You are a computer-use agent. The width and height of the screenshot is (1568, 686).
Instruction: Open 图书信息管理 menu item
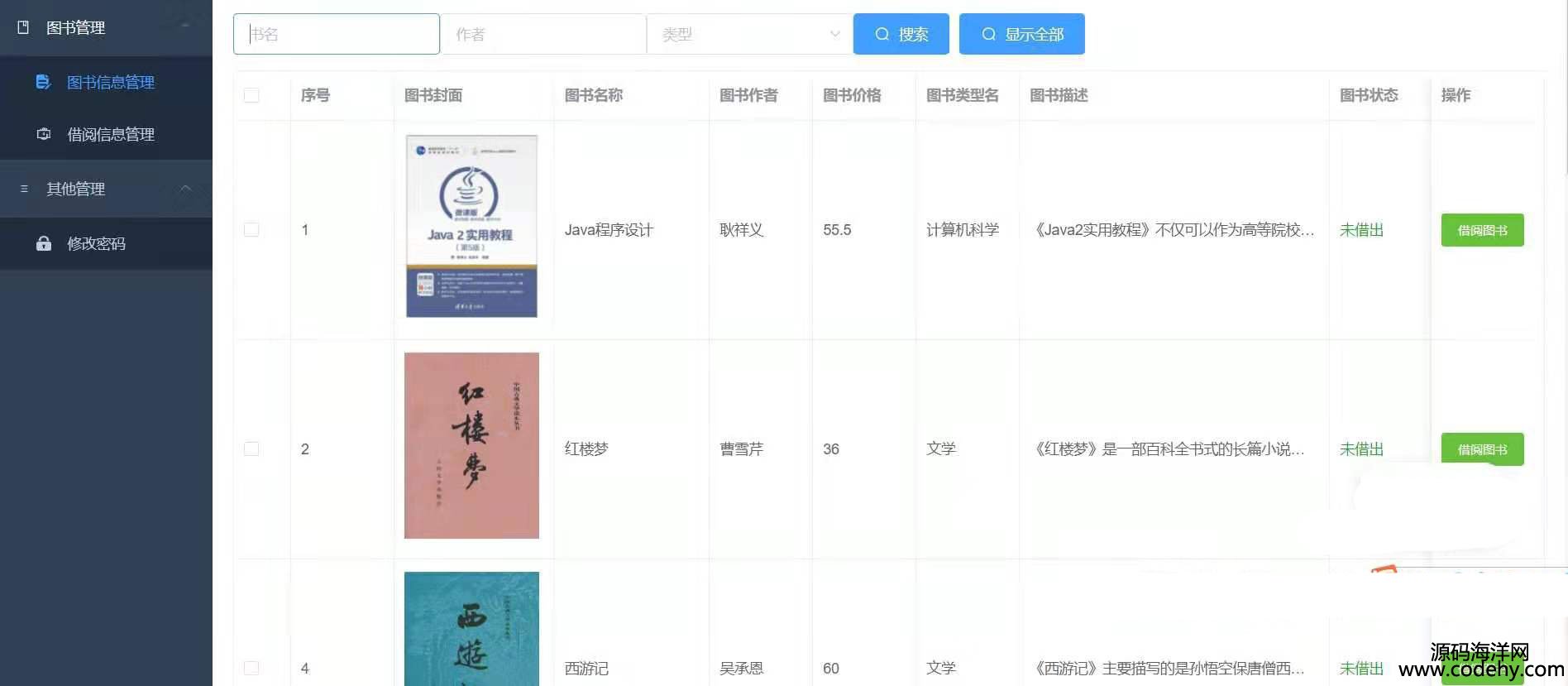[x=106, y=82]
